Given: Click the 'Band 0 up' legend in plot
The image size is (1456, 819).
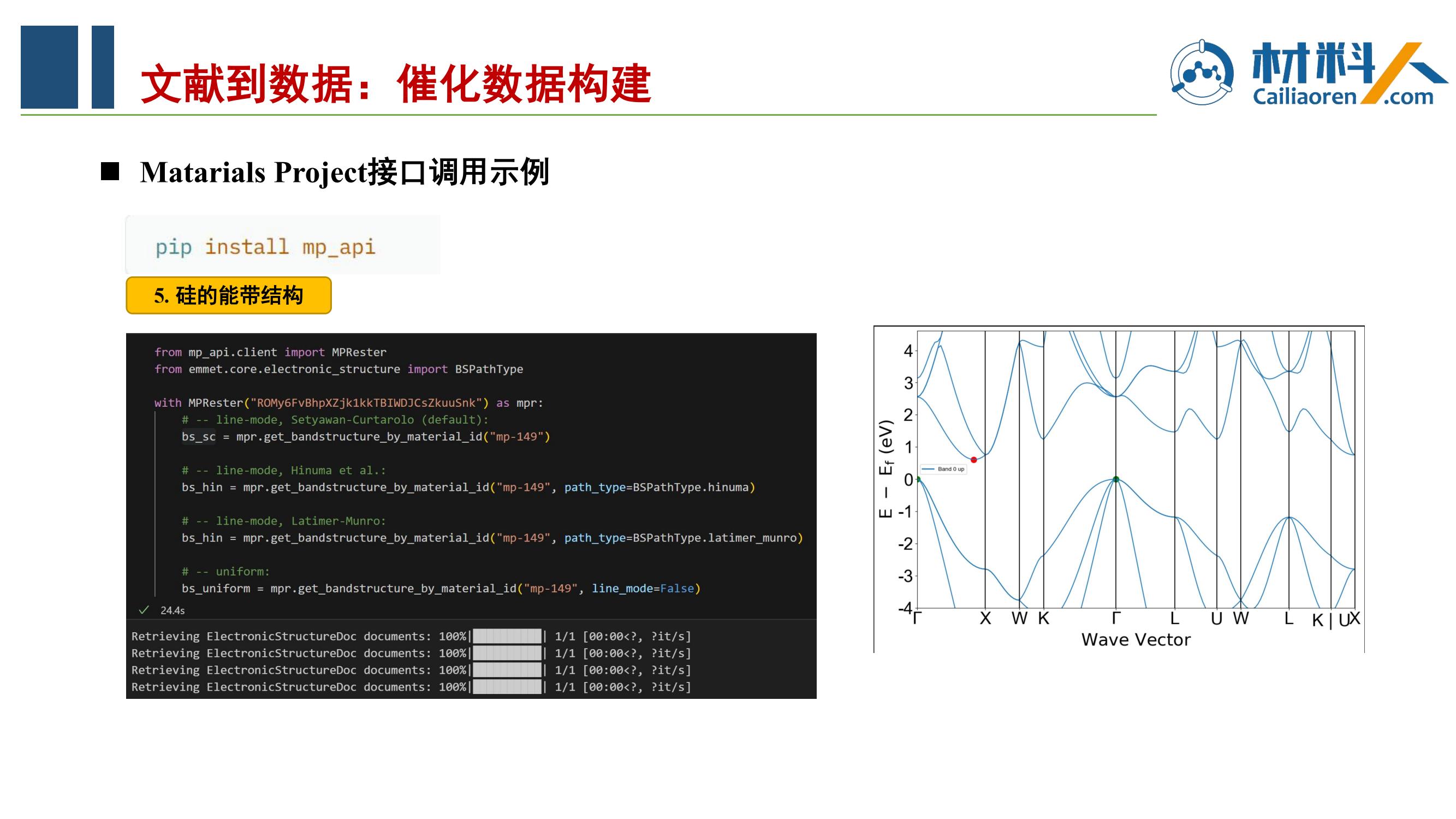Looking at the screenshot, I should (943, 469).
